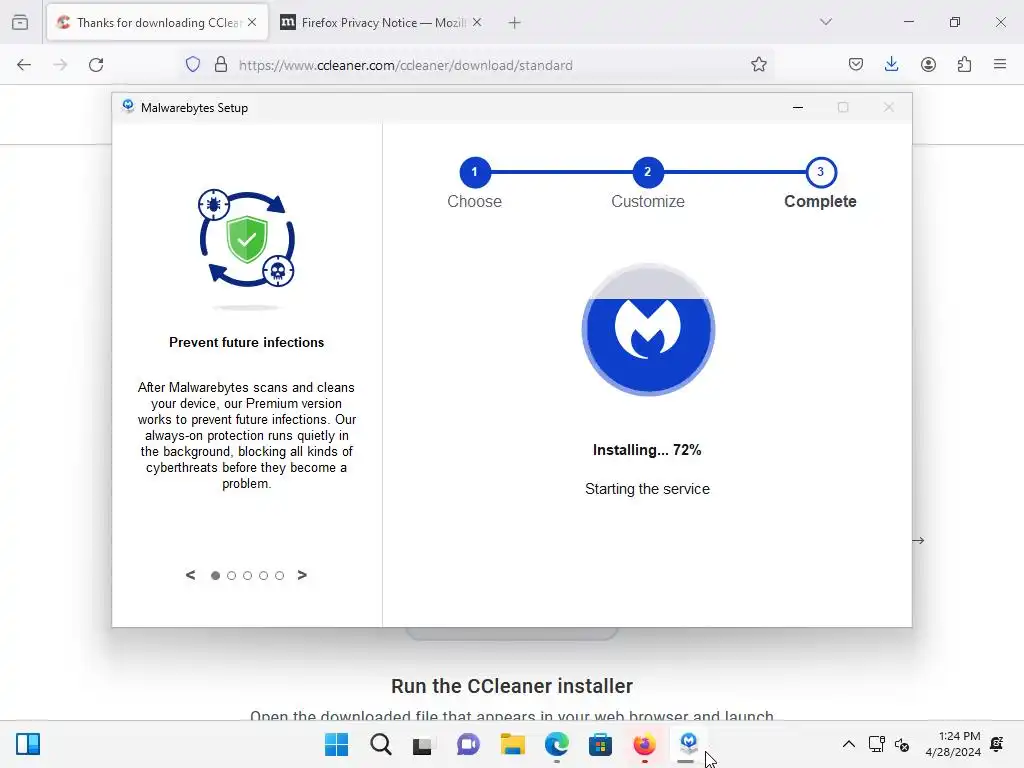Open Microsoft Store from taskbar
Viewport: 1024px width, 768px height.
pos(600,744)
